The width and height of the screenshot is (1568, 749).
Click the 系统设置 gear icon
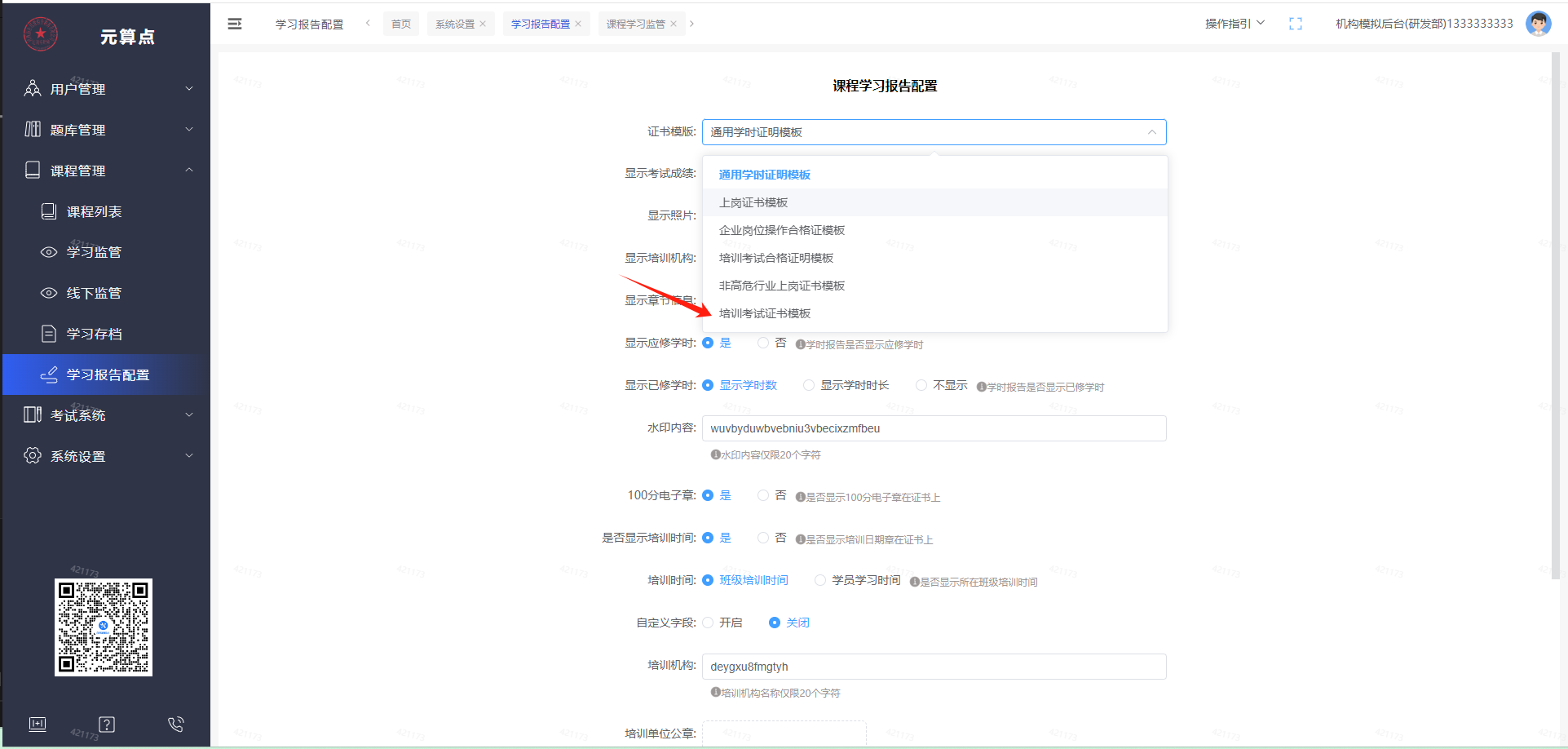pyautogui.click(x=33, y=455)
